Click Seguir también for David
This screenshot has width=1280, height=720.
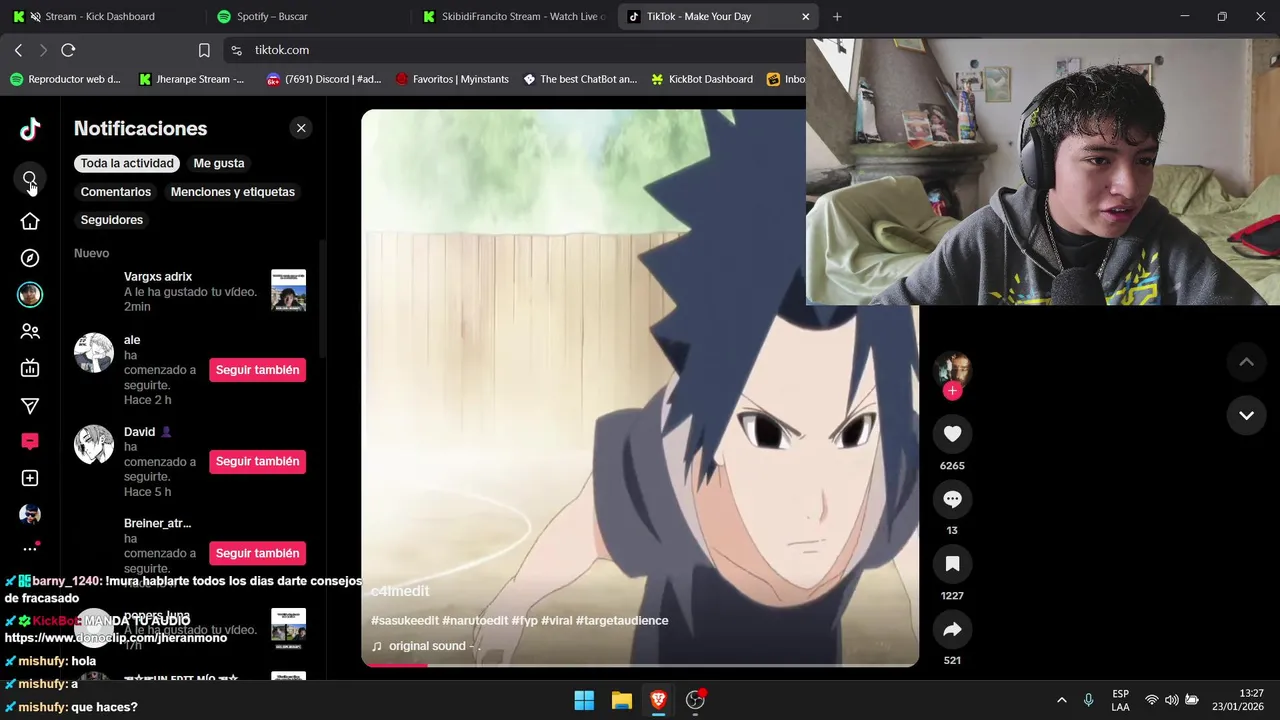[257, 461]
